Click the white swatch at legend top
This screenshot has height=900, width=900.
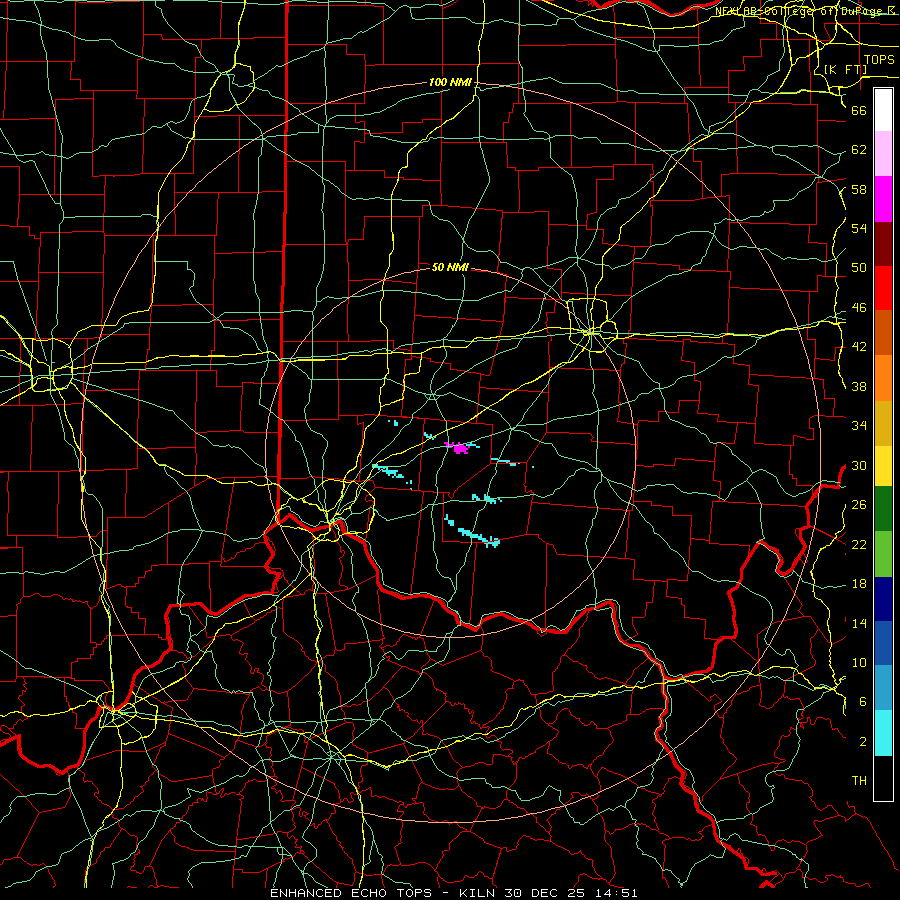[883, 110]
